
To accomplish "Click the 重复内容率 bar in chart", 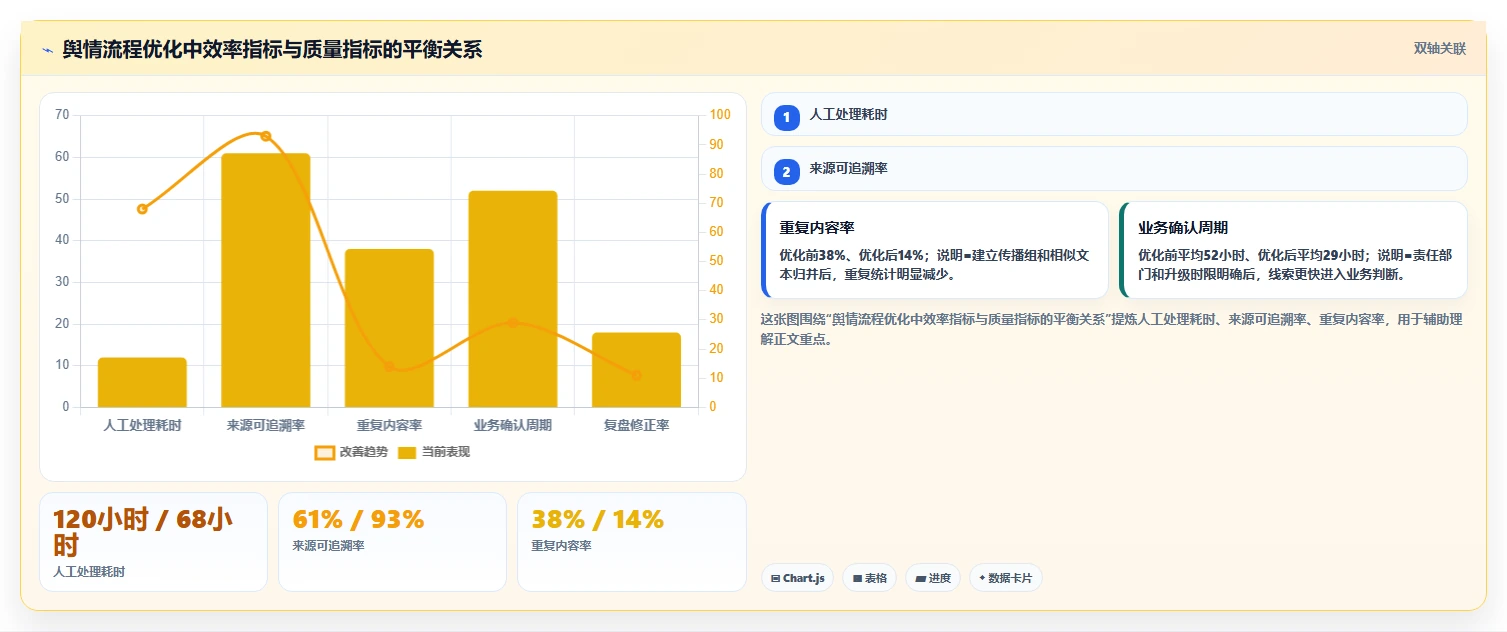I will tap(389, 328).
